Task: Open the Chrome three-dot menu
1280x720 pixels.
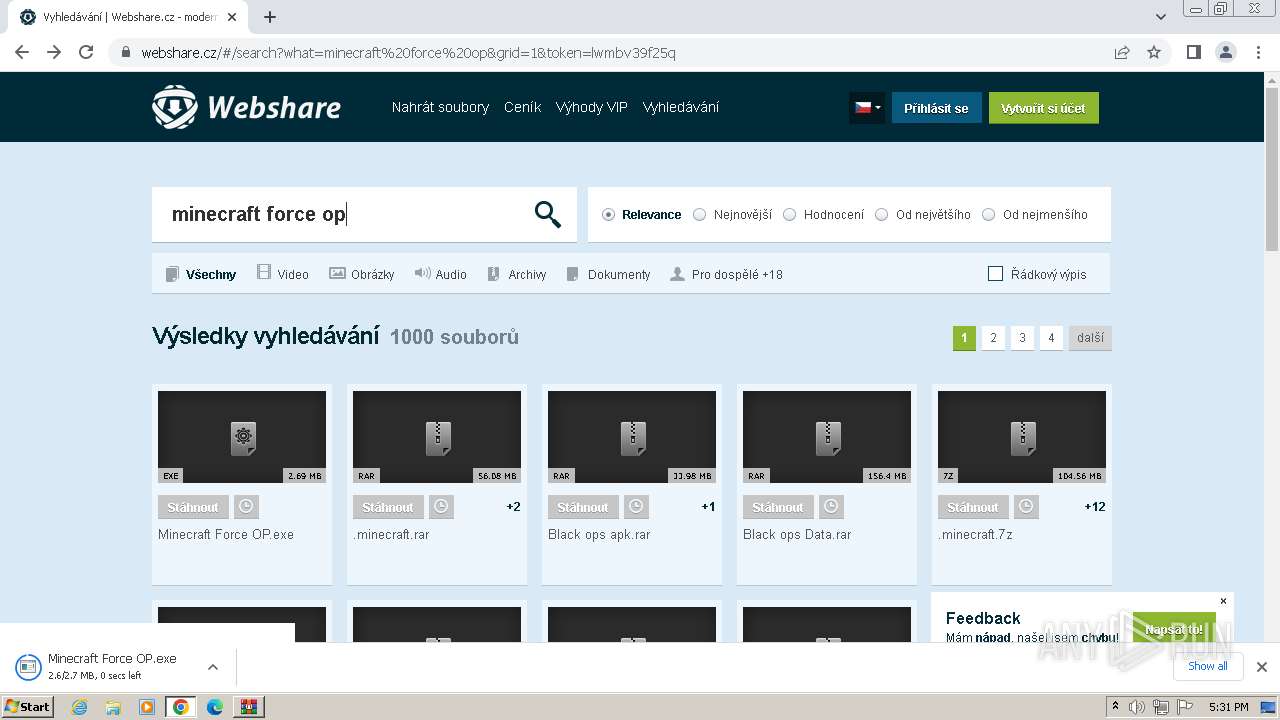Action: click(x=1258, y=52)
